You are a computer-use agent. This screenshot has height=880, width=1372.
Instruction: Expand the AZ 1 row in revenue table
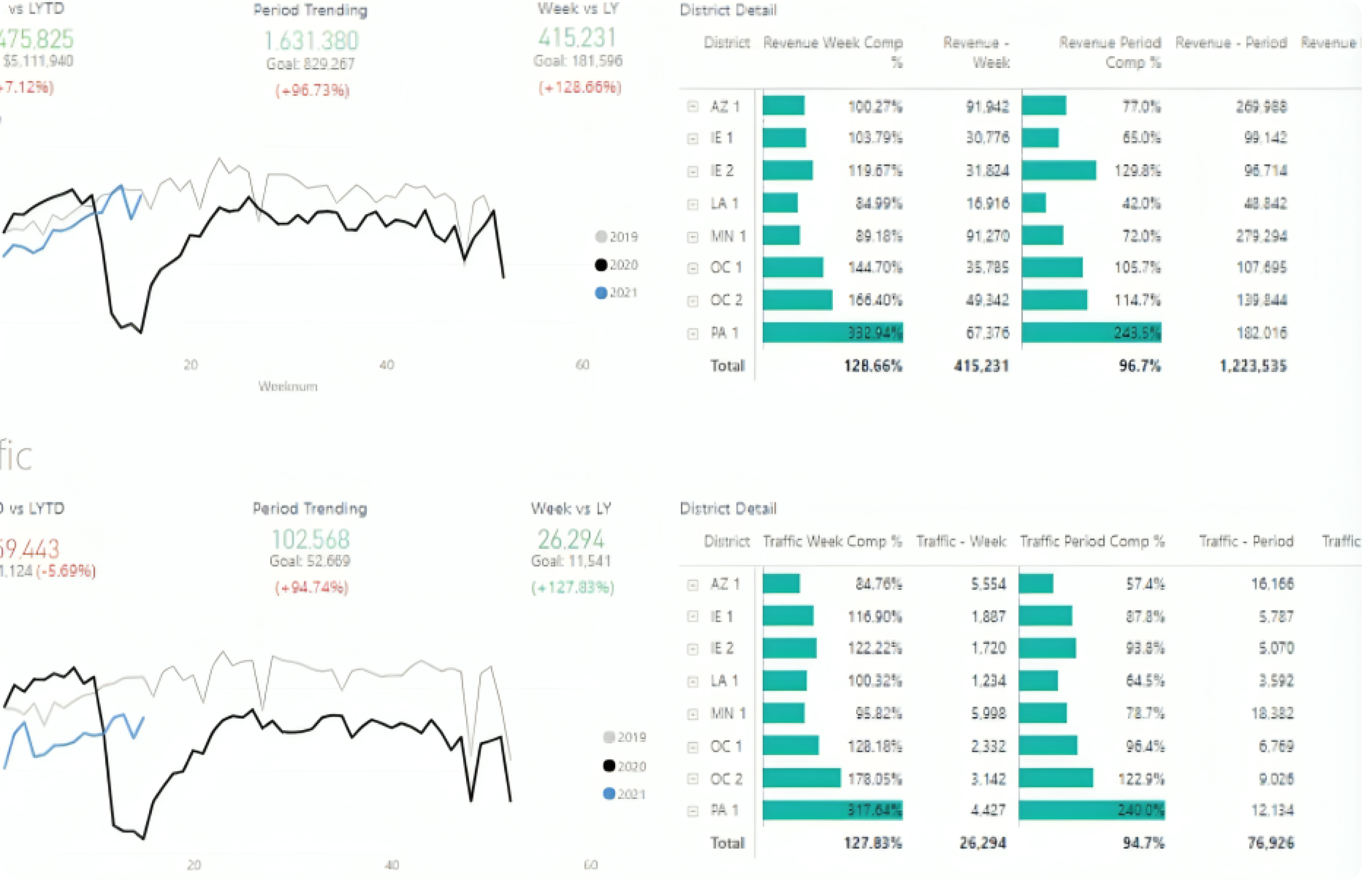pyautogui.click(x=693, y=106)
